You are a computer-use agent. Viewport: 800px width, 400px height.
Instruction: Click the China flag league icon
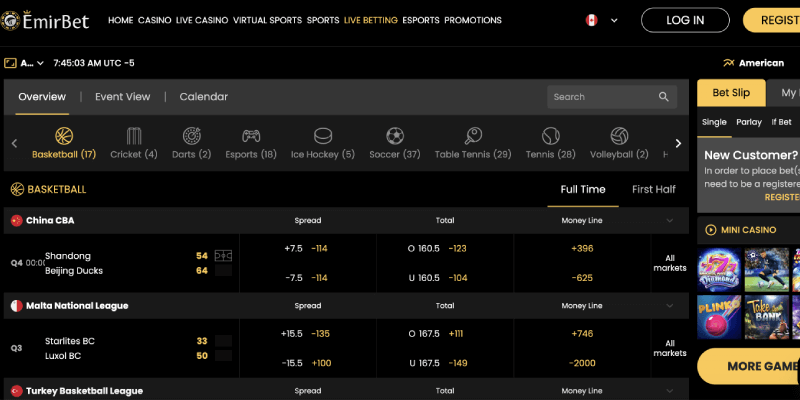(17, 220)
